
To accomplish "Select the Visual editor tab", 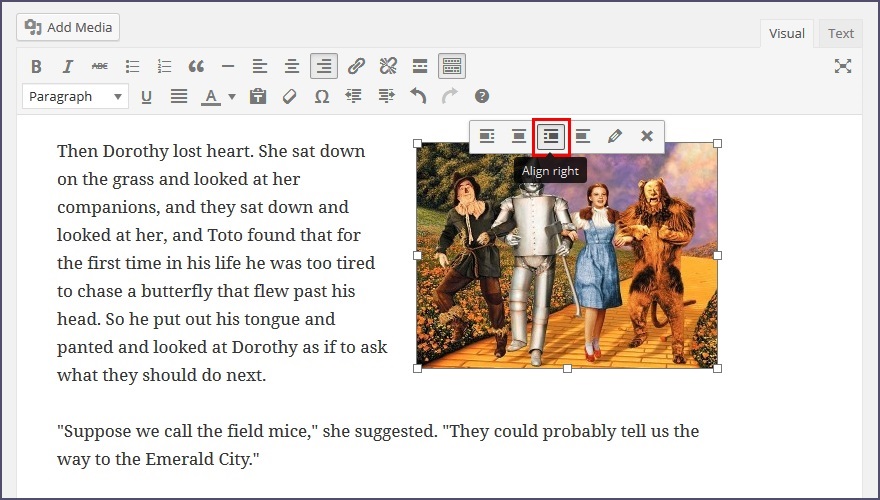I will pos(786,33).
